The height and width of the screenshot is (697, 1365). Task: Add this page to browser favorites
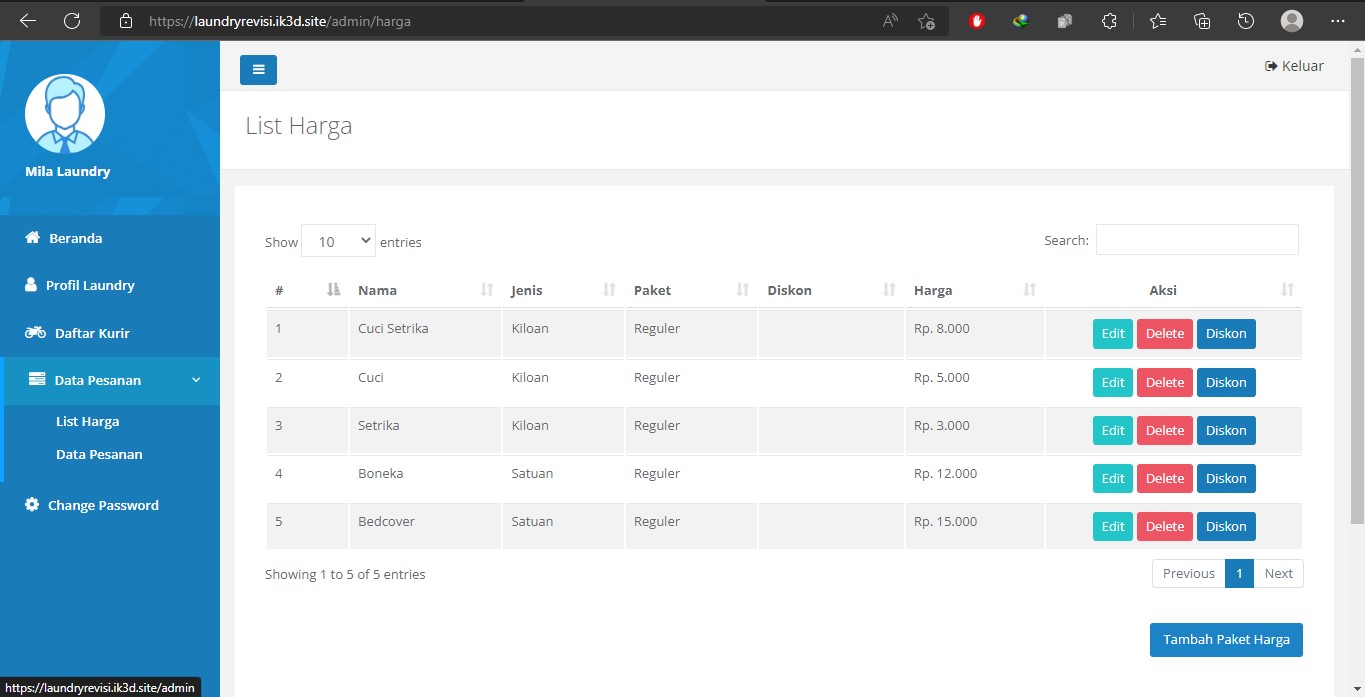926,21
